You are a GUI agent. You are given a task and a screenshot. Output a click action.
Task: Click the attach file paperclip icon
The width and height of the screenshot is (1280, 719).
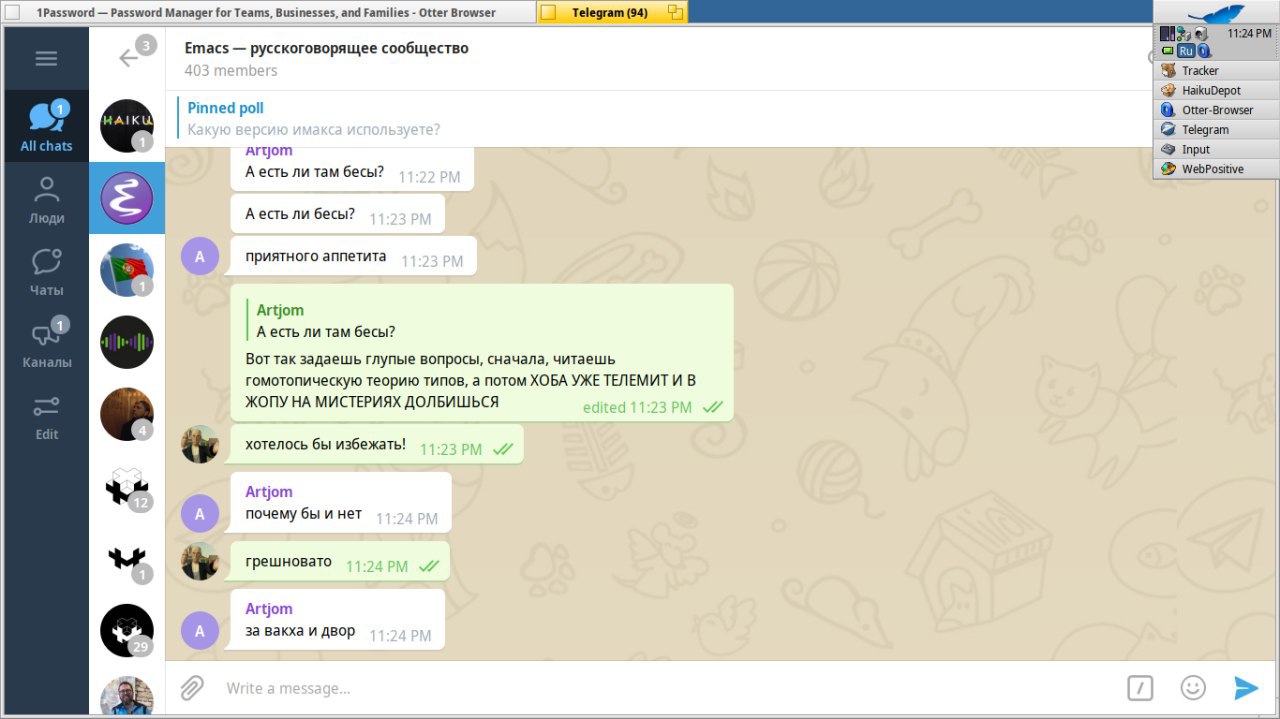point(192,688)
